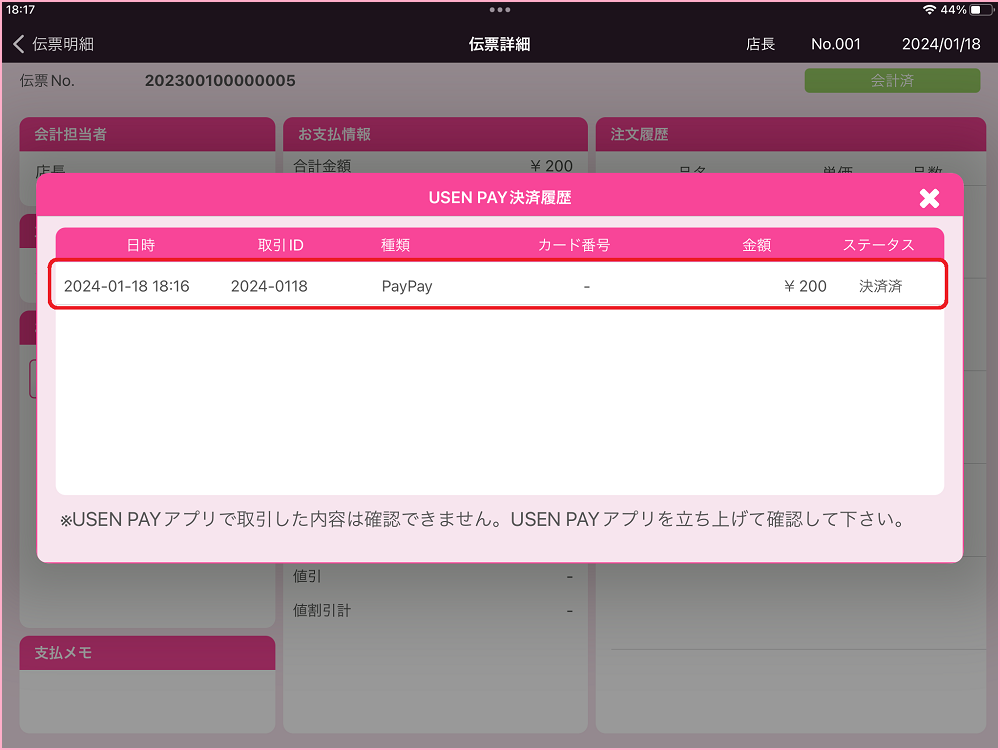Tap the green 会計済 status button
This screenshot has width=1000, height=750.
[x=892, y=81]
